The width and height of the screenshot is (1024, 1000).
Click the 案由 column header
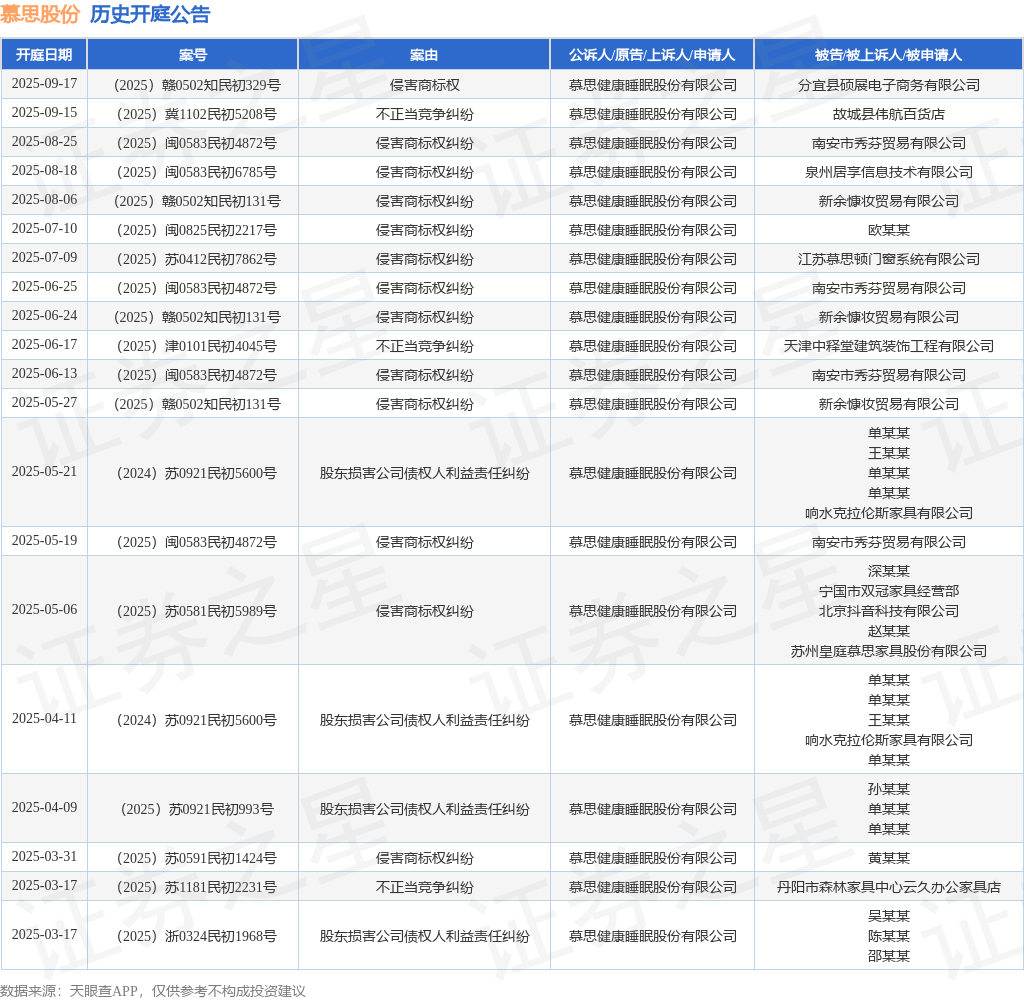tap(424, 55)
